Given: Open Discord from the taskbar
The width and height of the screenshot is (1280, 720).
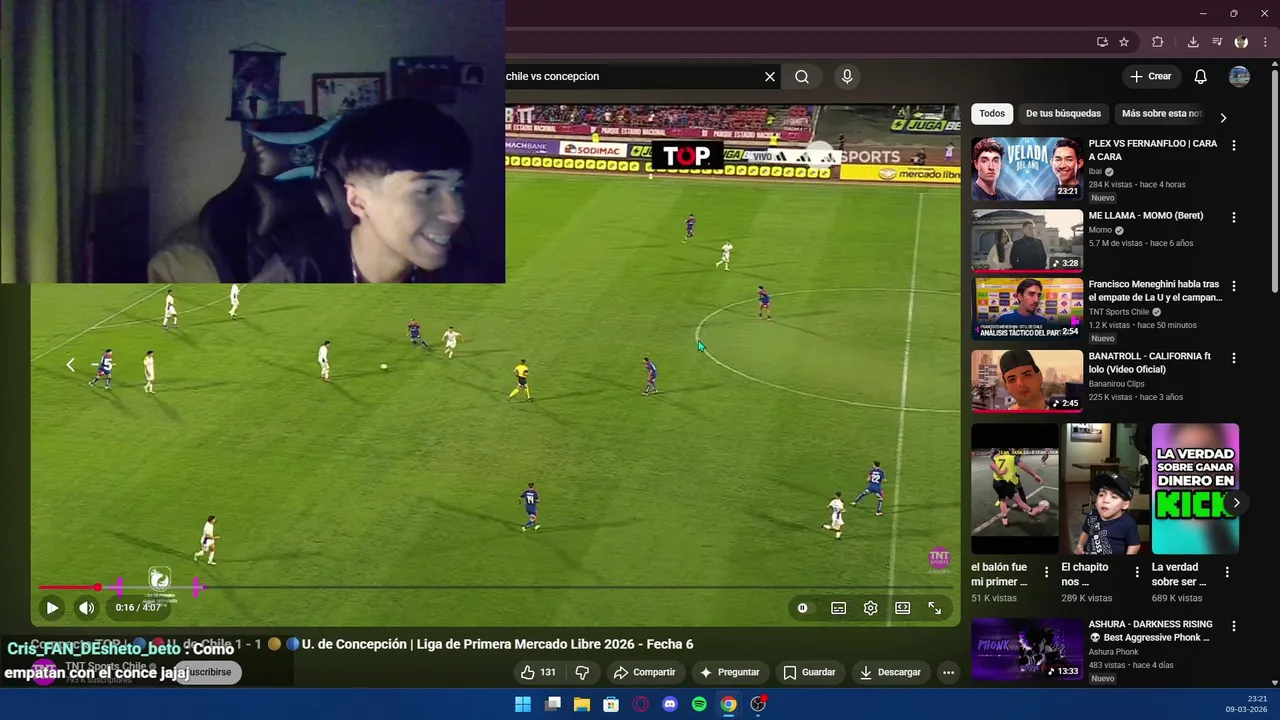Looking at the screenshot, I should click(670, 704).
